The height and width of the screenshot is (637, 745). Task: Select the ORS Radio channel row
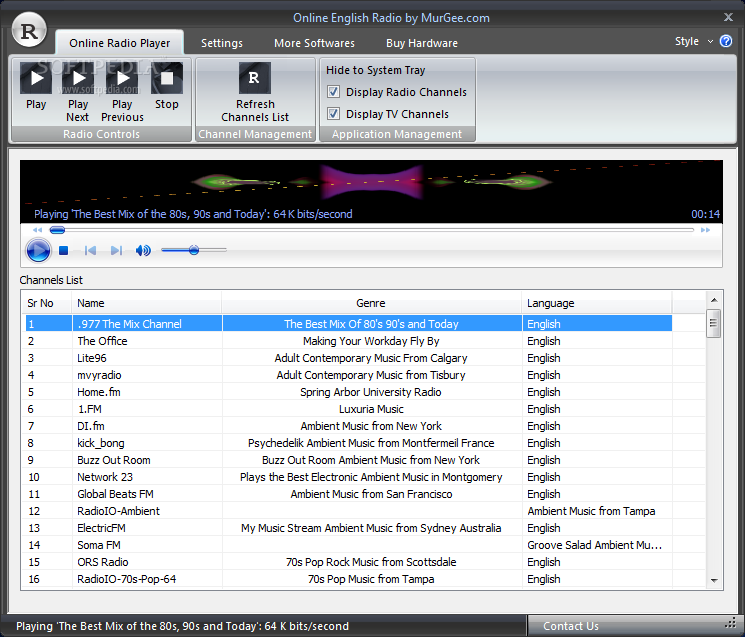348,562
